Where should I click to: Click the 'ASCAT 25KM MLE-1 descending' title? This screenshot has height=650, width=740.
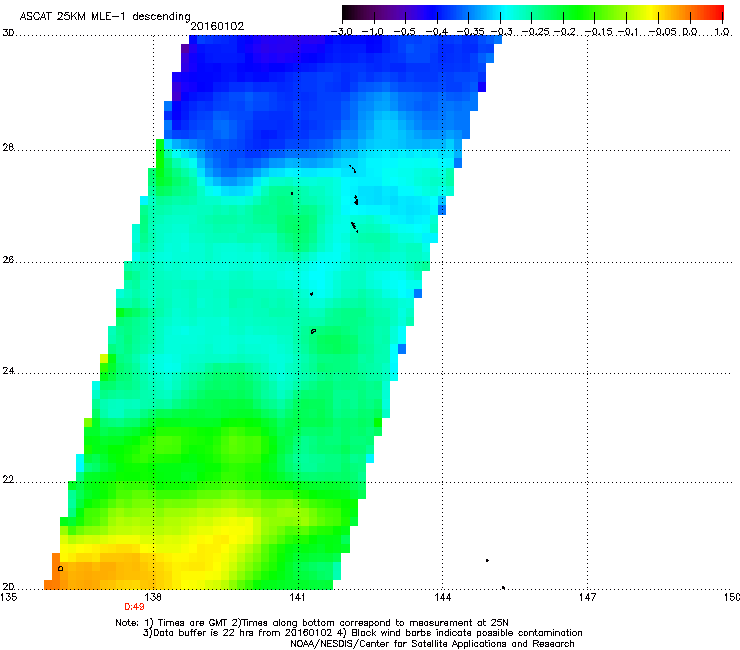click(x=105, y=17)
